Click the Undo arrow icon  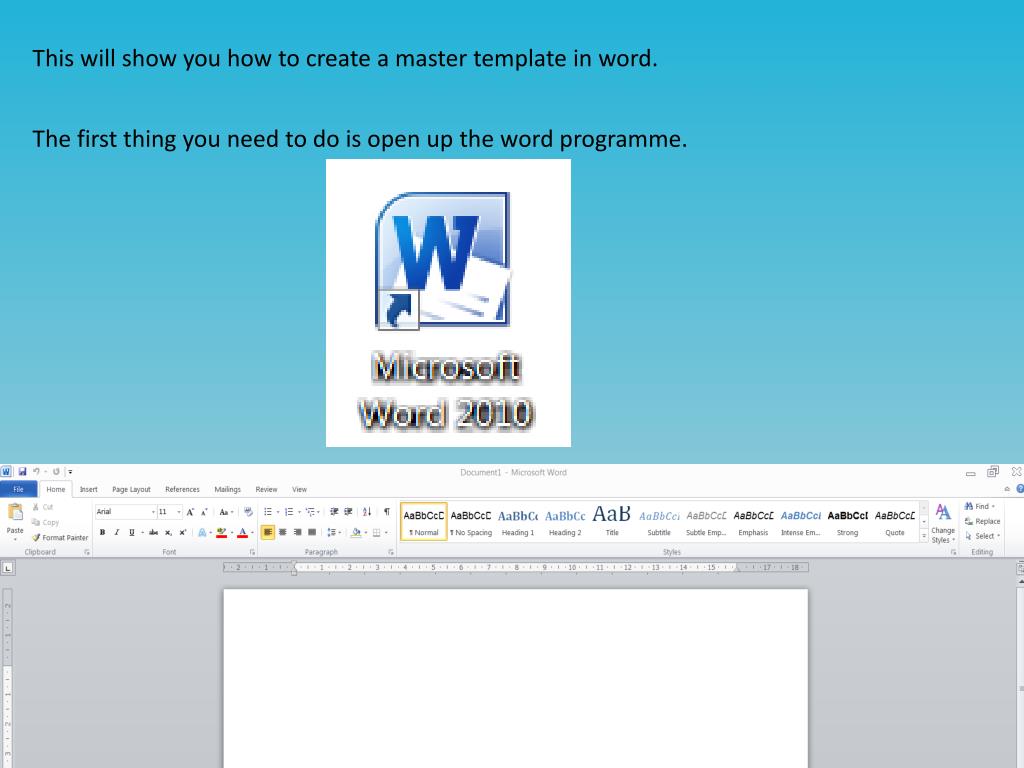click(x=37, y=472)
